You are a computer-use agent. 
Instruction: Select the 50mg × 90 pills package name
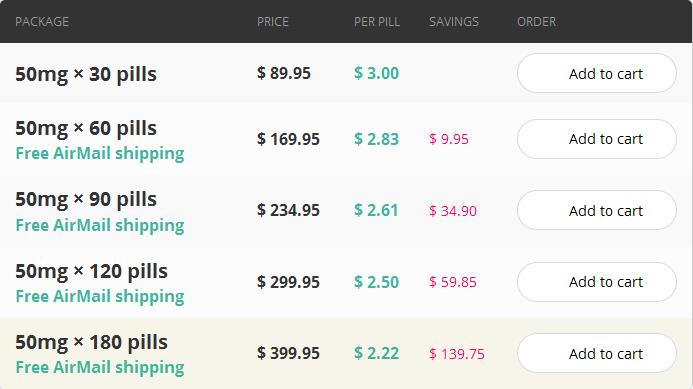tap(86, 199)
